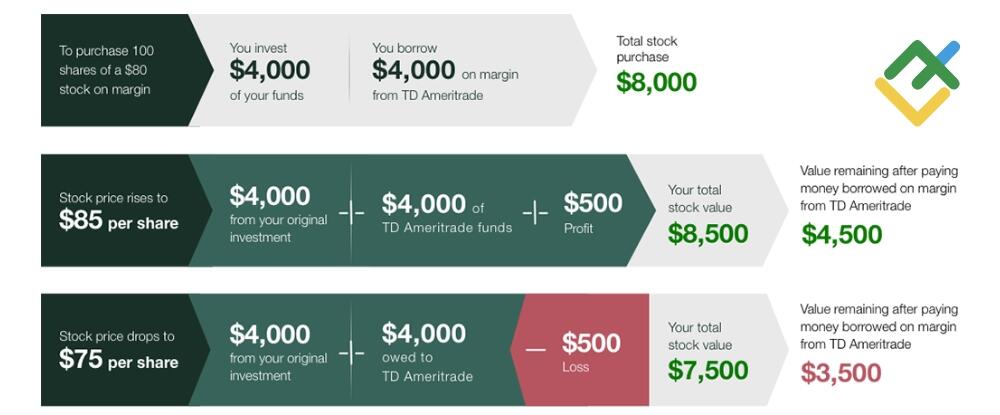Click '$4,000 owed to TD Ameritrade' text
This screenshot has height=415, width=1000.
(x=427, y=350)
